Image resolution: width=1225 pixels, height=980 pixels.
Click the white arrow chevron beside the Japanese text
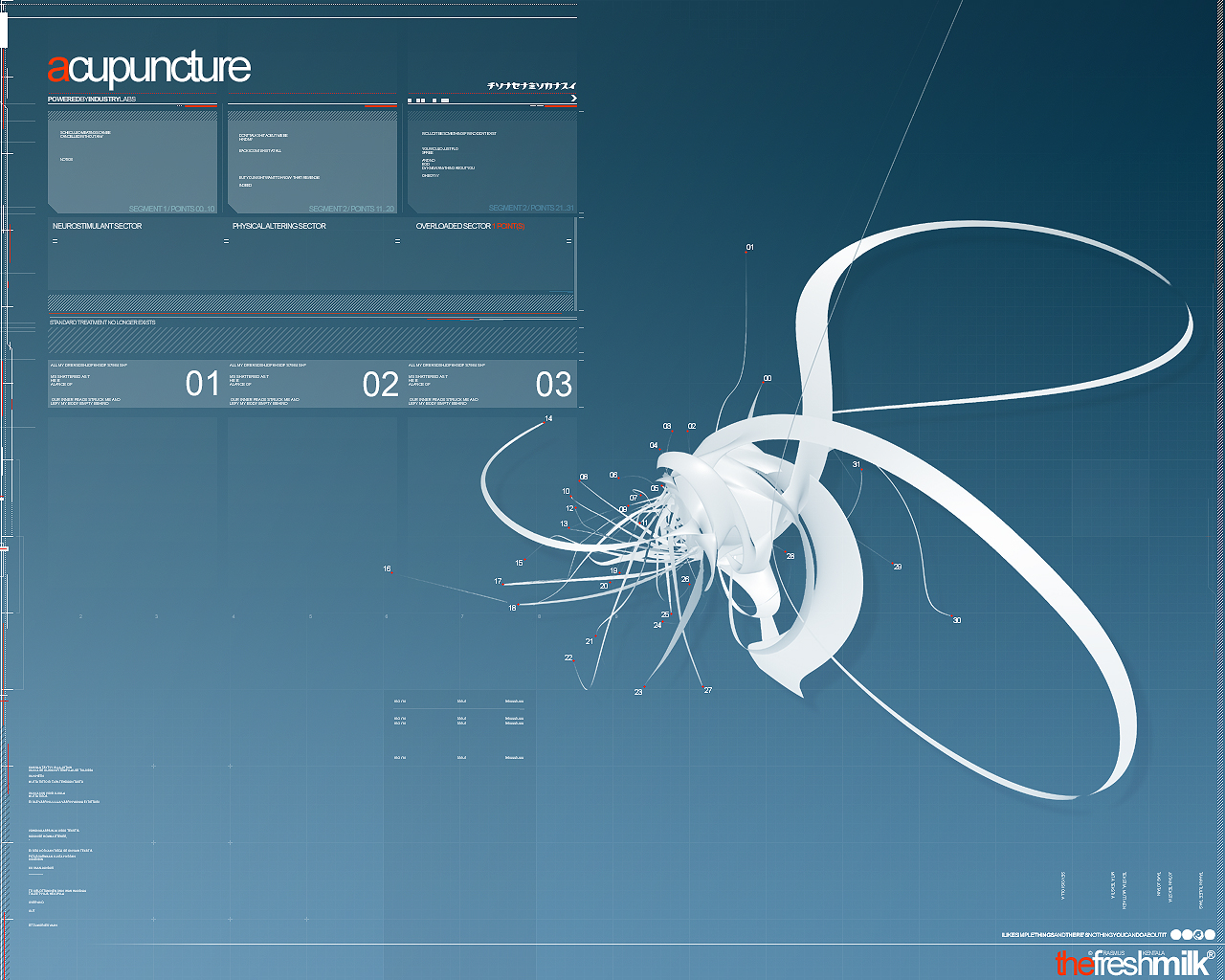click(573, 98)
